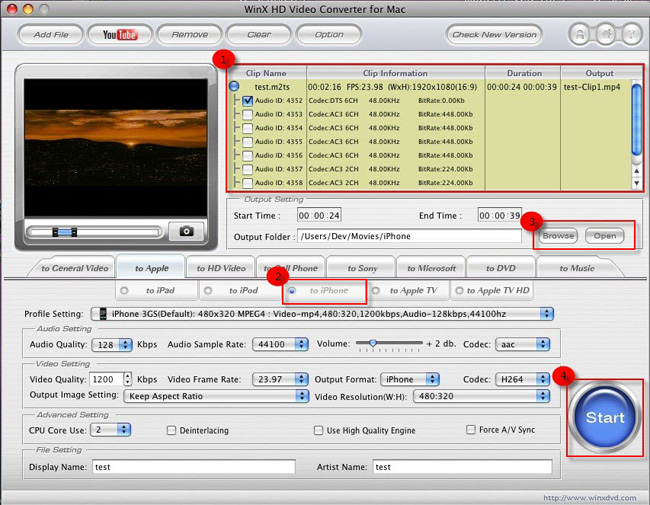Click the Volume slider handle
This screenshot has width=650, height=505.
coord(373,343)
